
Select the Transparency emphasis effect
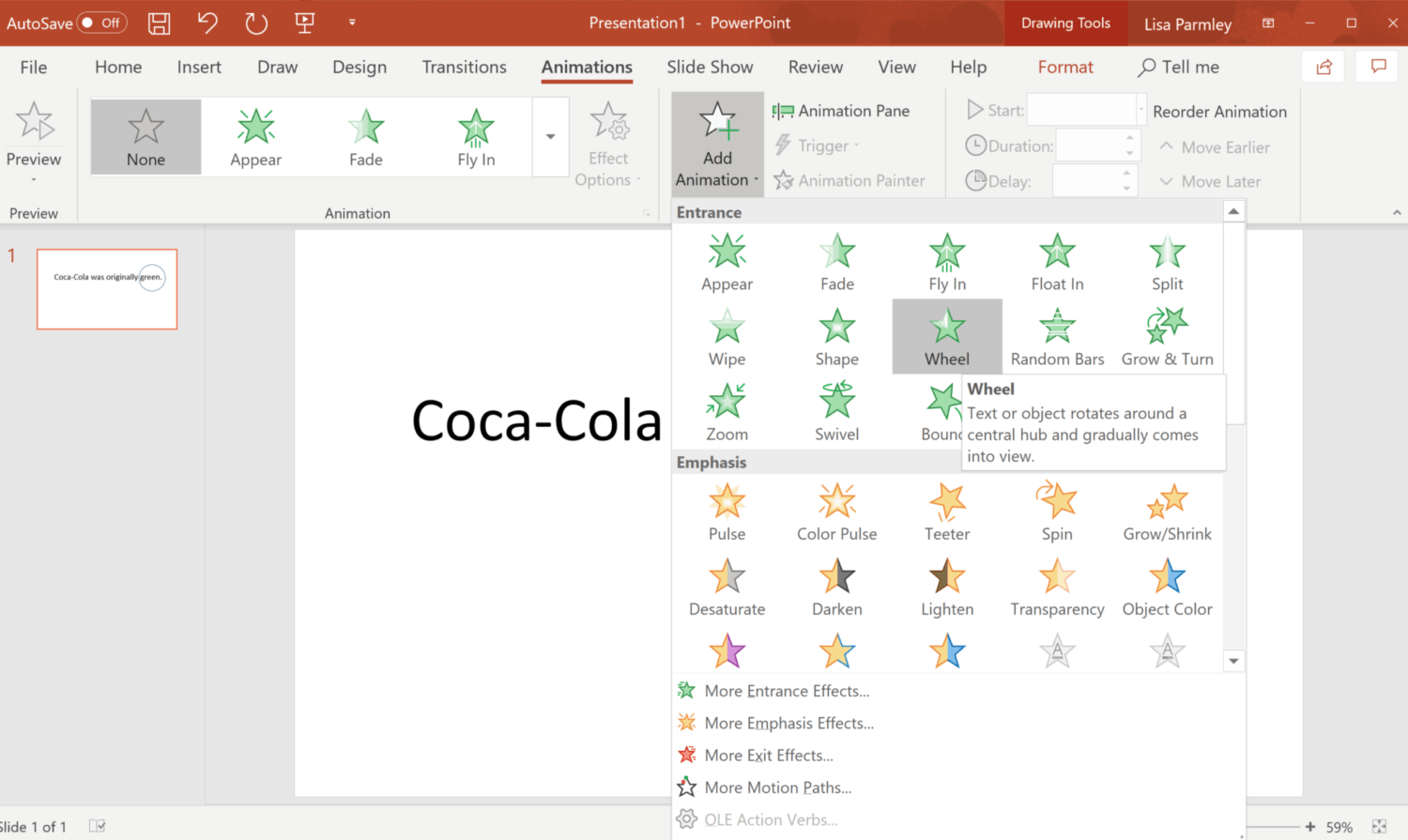click(1057, 587)
